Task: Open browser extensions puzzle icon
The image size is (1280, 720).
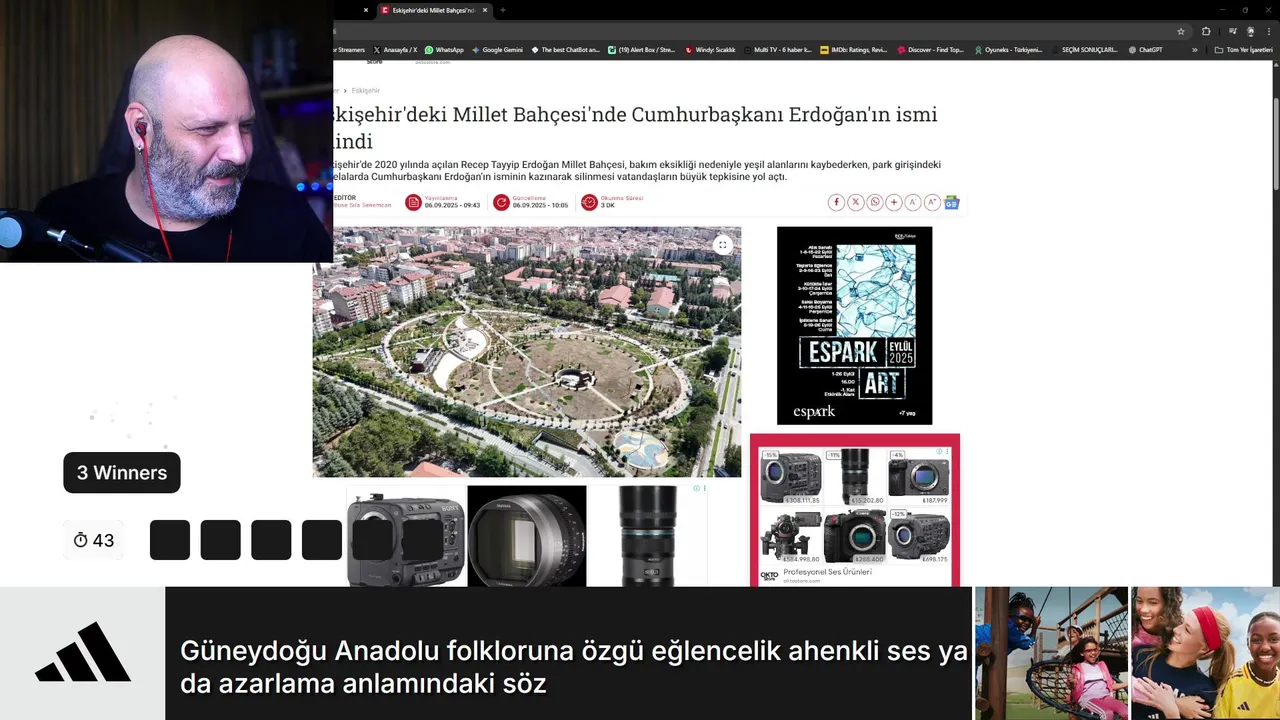Action: (1206, 31)
